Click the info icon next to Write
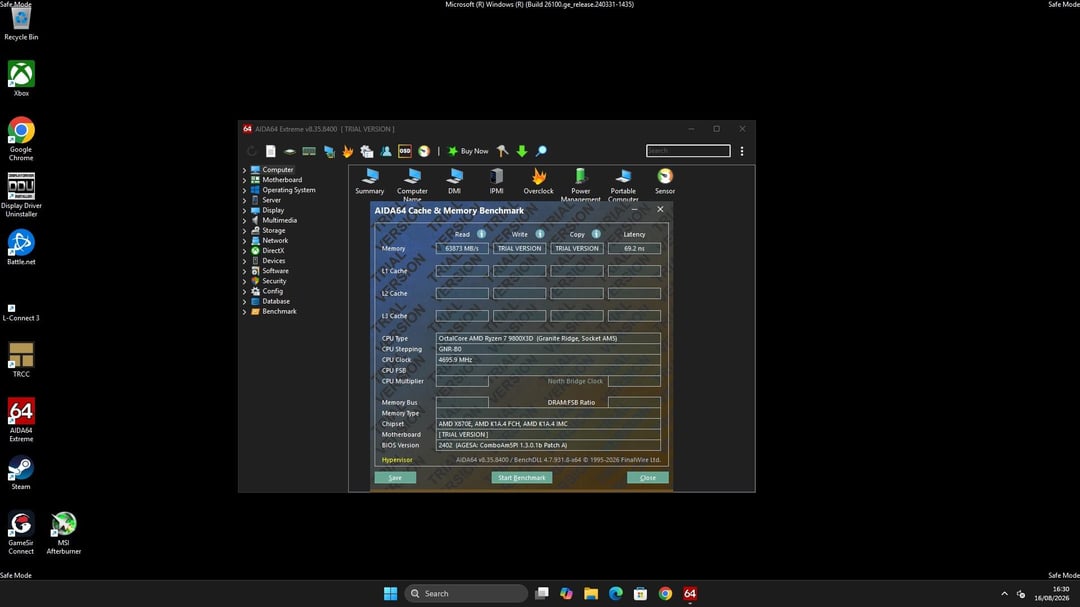1080x607 pixels. [540, 234]
